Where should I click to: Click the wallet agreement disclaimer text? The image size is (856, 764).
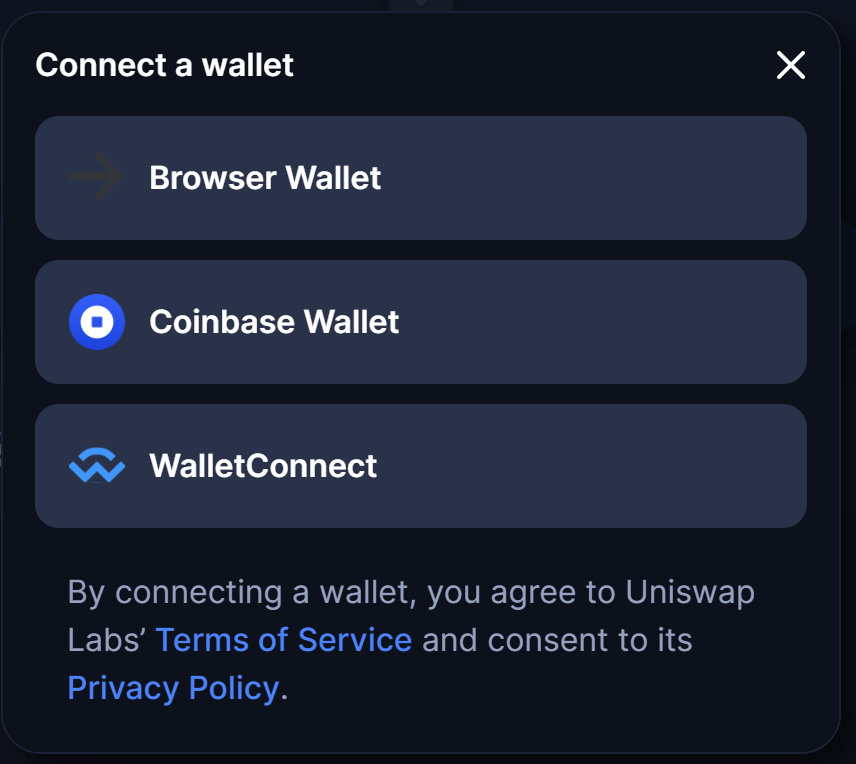(x=411, y=639)
